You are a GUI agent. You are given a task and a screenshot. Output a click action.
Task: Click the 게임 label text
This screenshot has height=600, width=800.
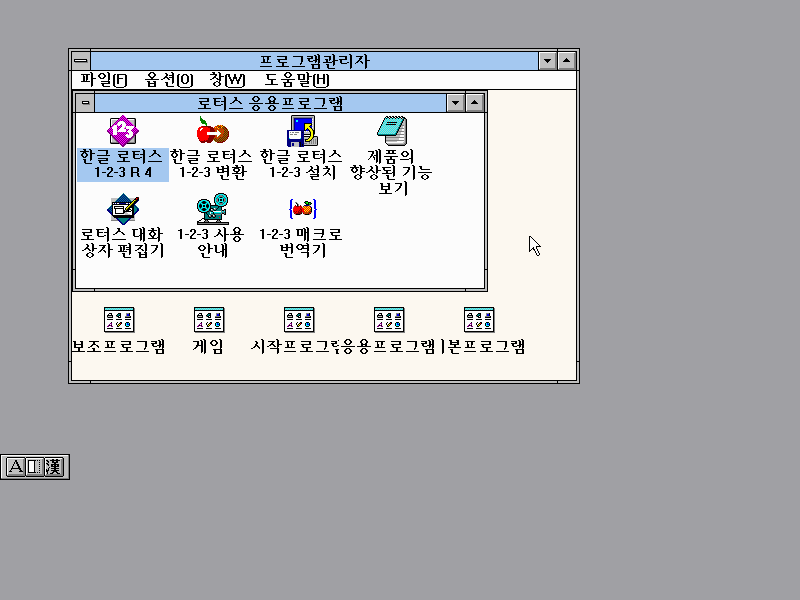tap(208, 346)
